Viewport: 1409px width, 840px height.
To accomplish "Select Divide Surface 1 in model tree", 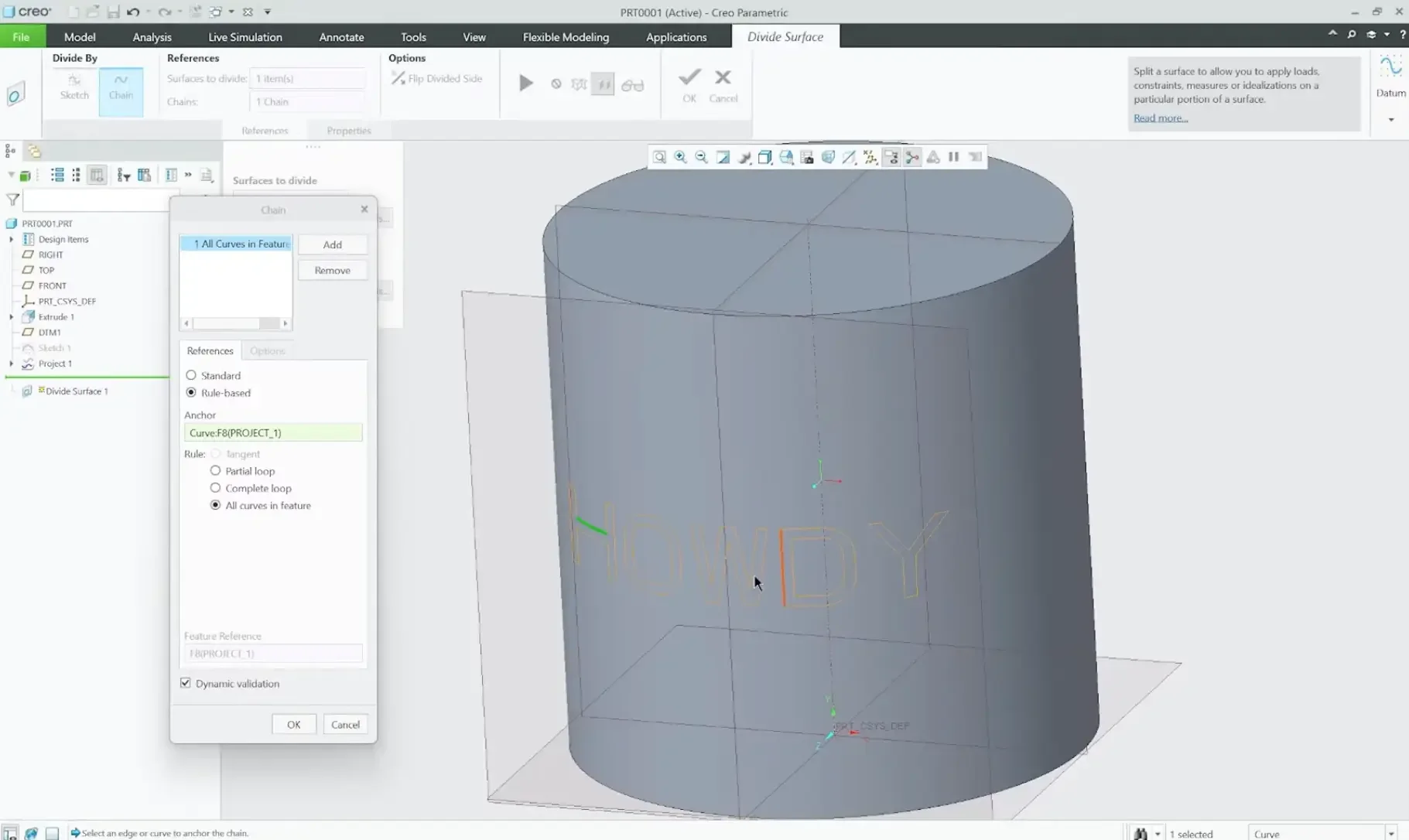I will 77,391.
